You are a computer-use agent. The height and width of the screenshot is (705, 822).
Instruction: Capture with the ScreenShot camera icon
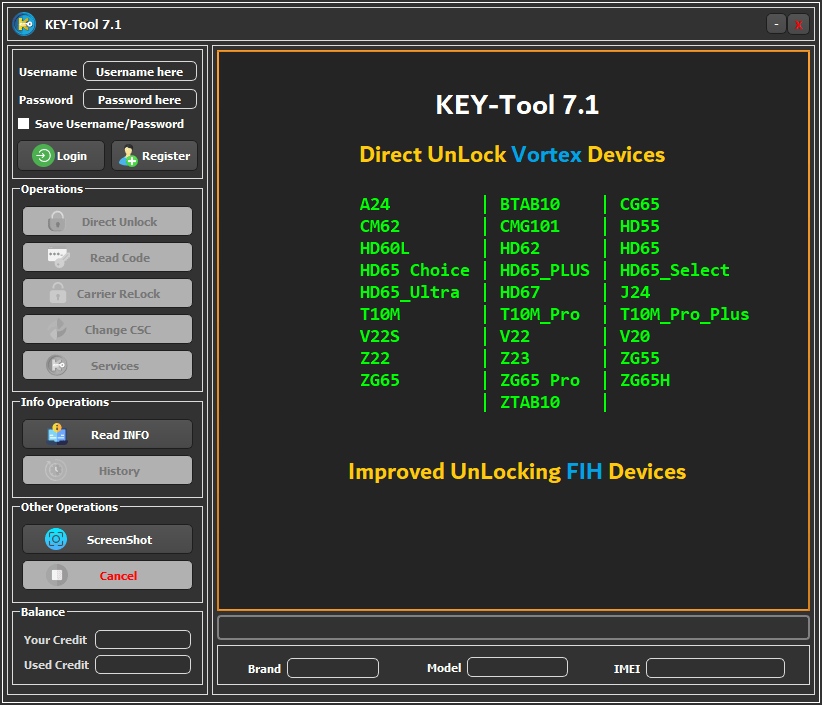click(56, 539)
